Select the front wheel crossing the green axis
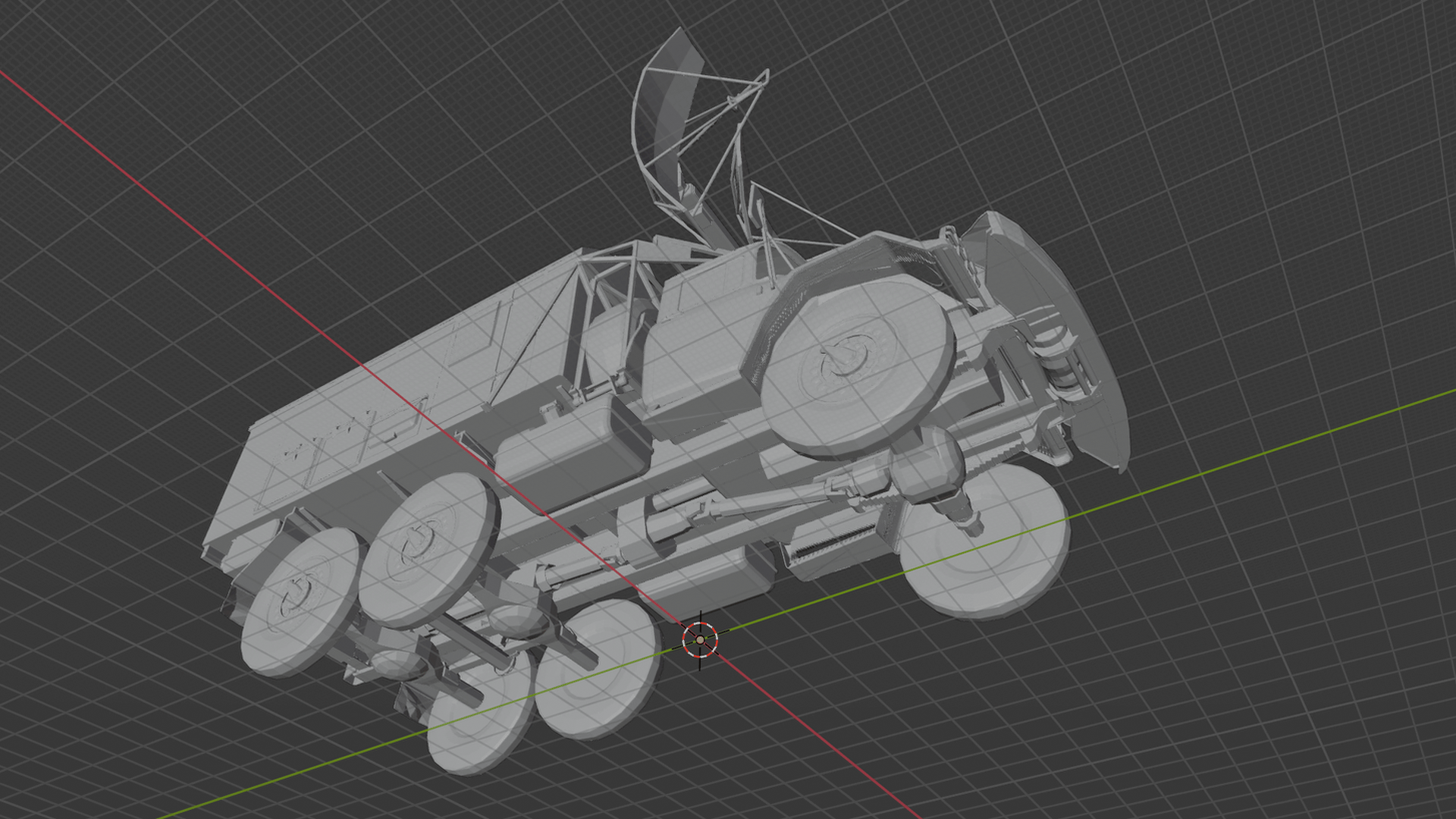 [984, 541]
